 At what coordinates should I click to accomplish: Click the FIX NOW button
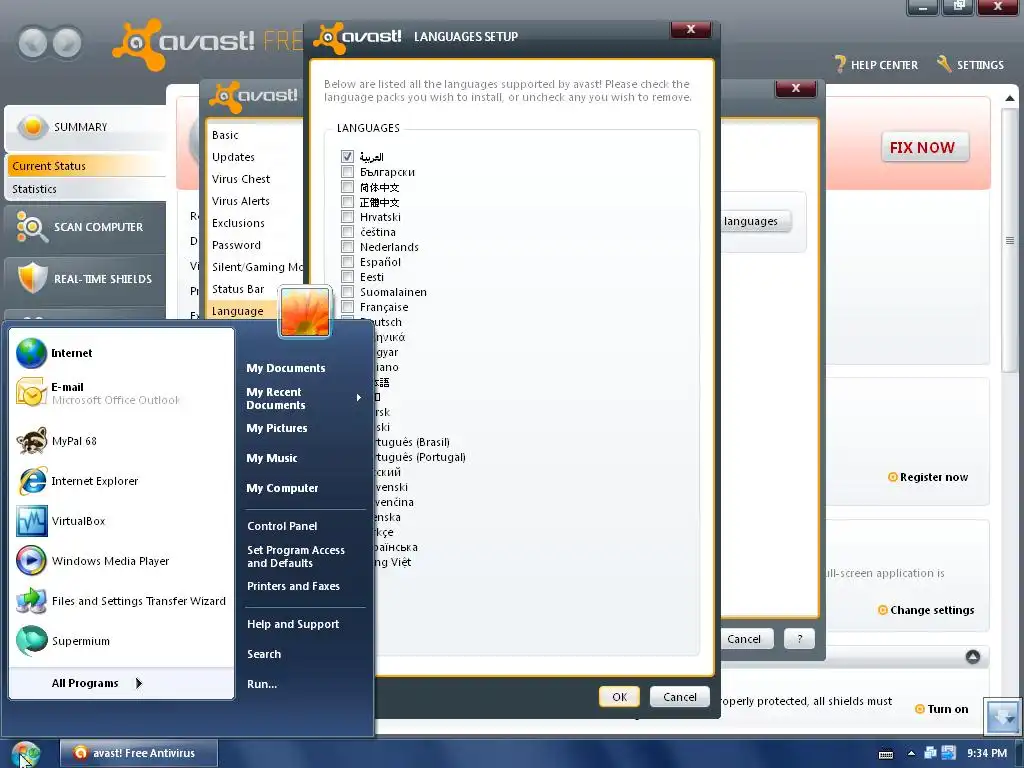(x=923, y=148)
